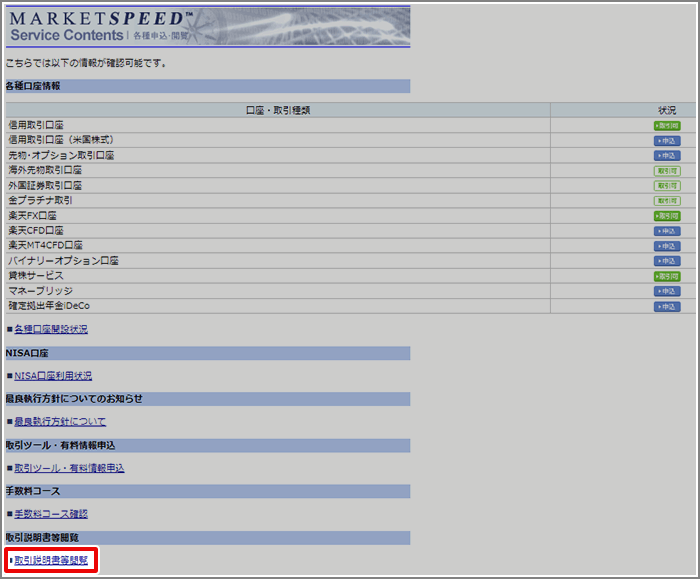
Task: Select 先物・オプション取引口座 row text
Action: (61, 155)
